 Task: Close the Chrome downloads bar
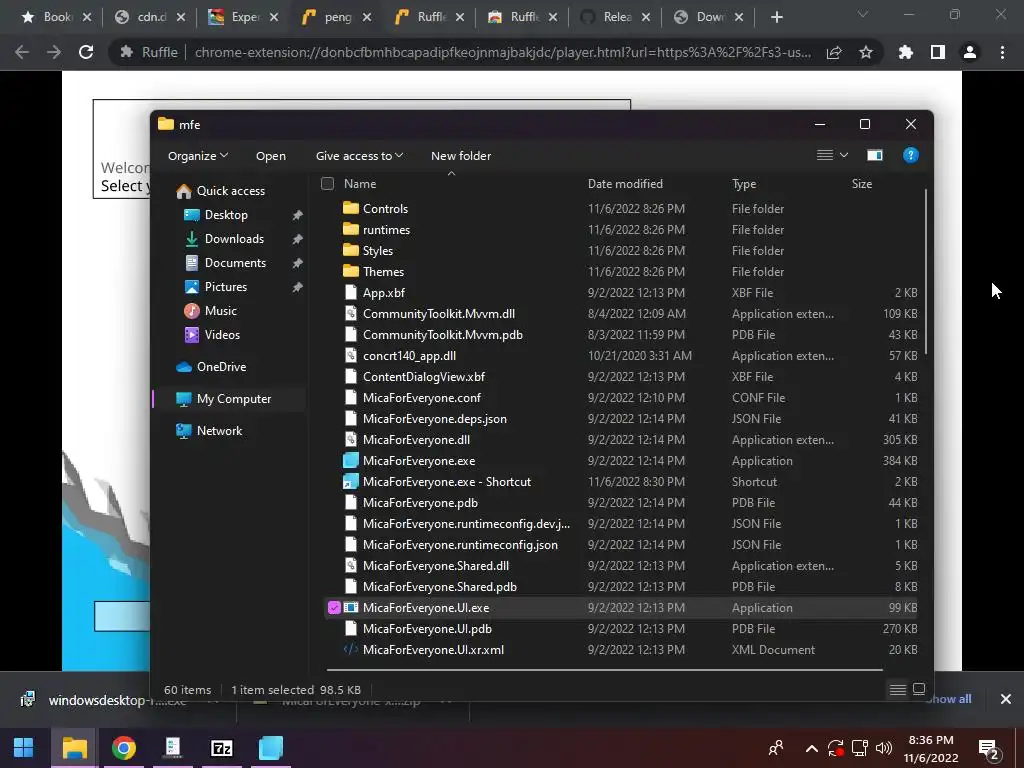[1006, 699]
